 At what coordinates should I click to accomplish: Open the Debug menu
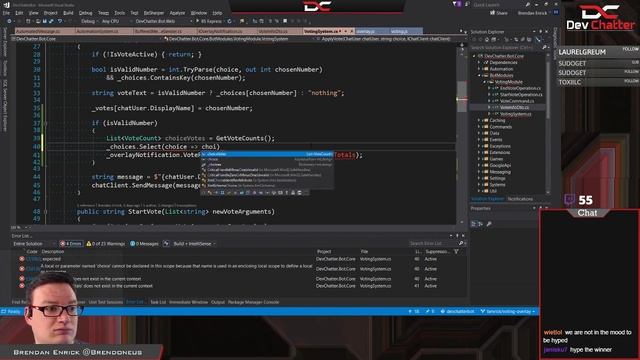coord(85,13)
